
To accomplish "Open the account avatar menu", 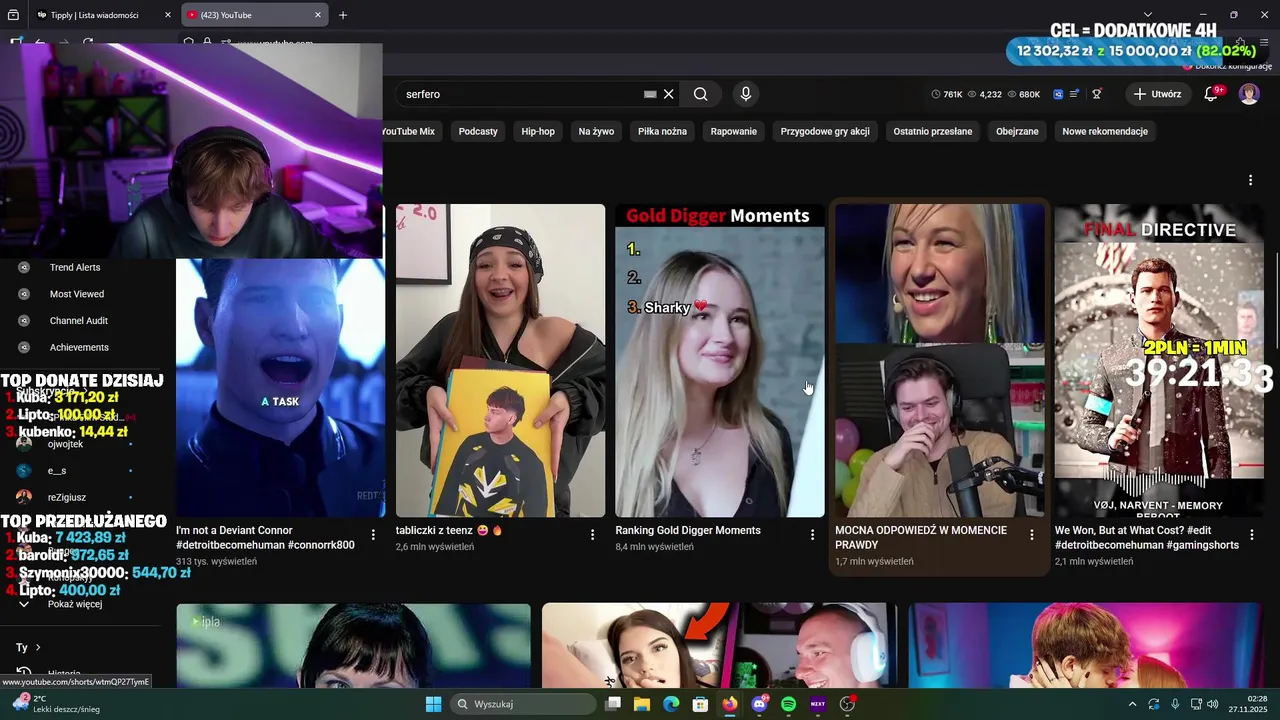I will click(1249, 94).
